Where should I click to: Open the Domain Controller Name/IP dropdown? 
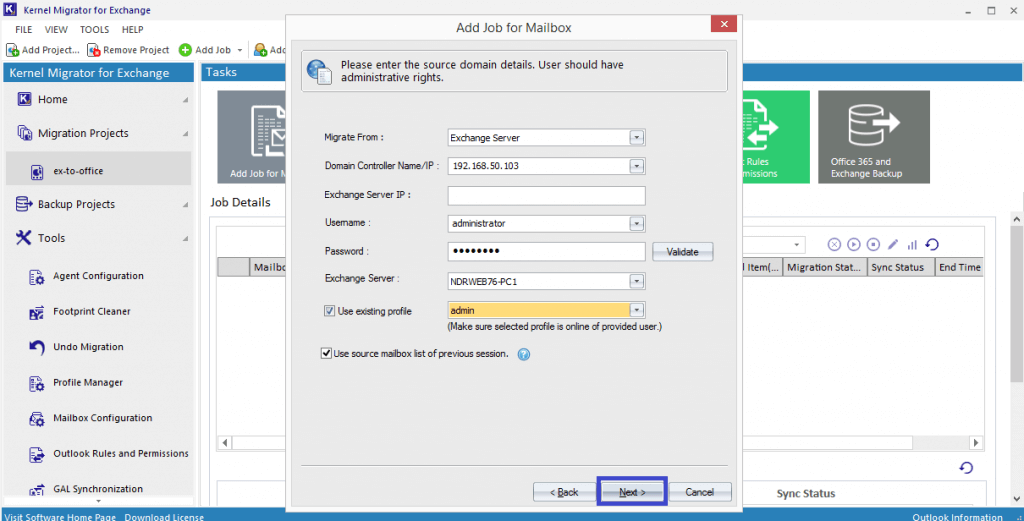(x=637, y=166)
